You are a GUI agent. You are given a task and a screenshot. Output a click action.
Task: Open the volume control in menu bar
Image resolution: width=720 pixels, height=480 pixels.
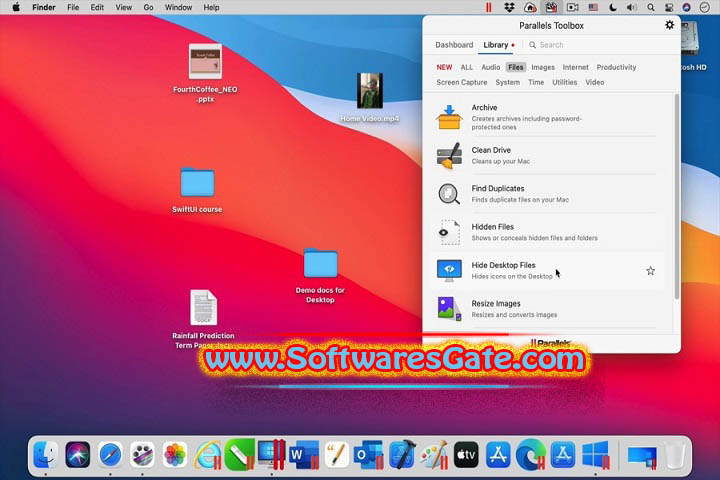[x=632, y=7]
